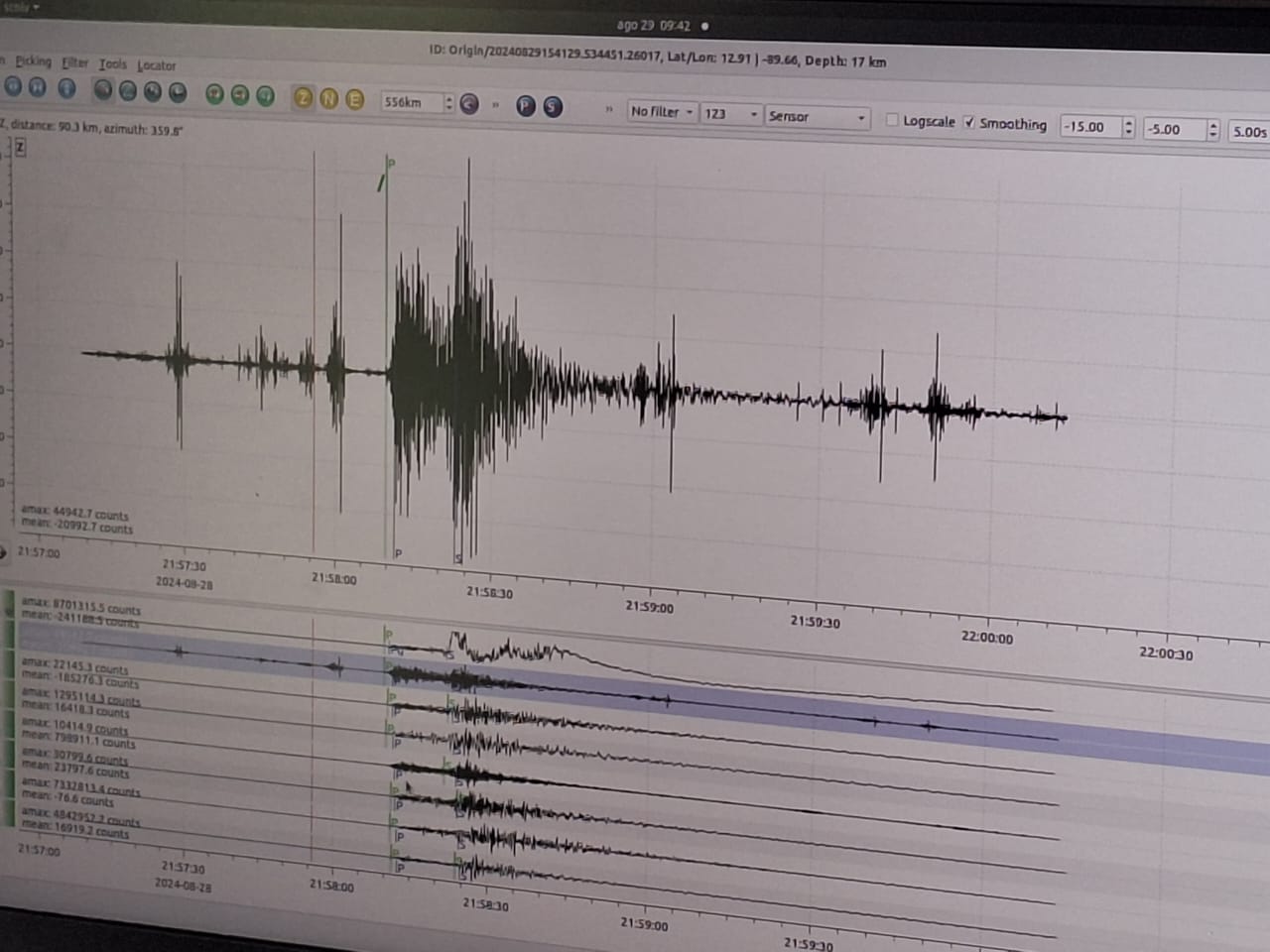Enable the Logscale checkbox

click(892, 120)
